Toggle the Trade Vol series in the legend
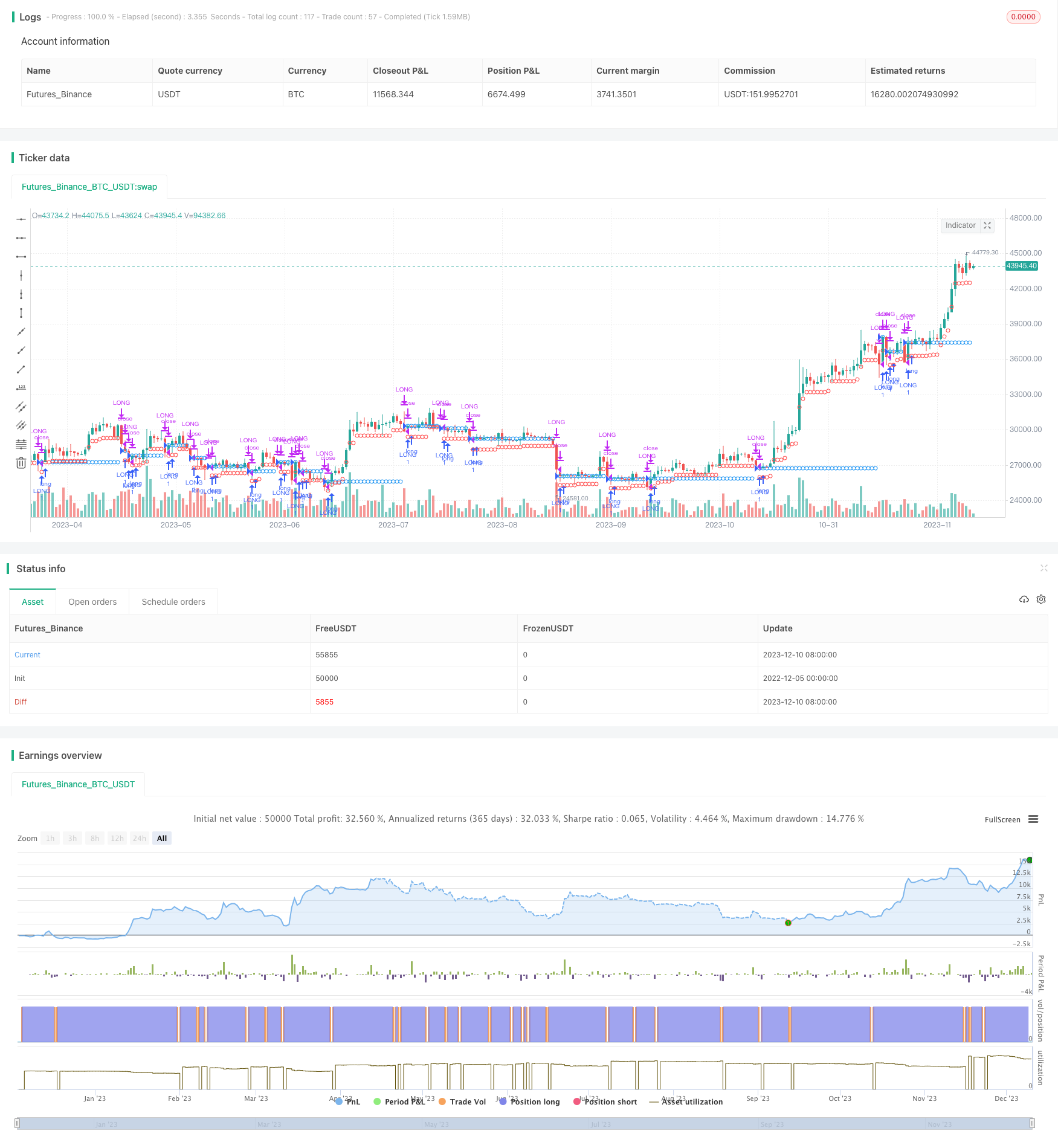1058x1148 pixels. [x=462, y=1101]
